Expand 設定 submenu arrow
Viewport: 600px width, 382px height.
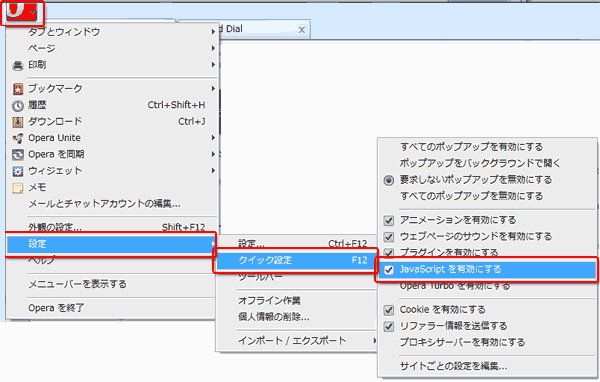pos(212,244)
